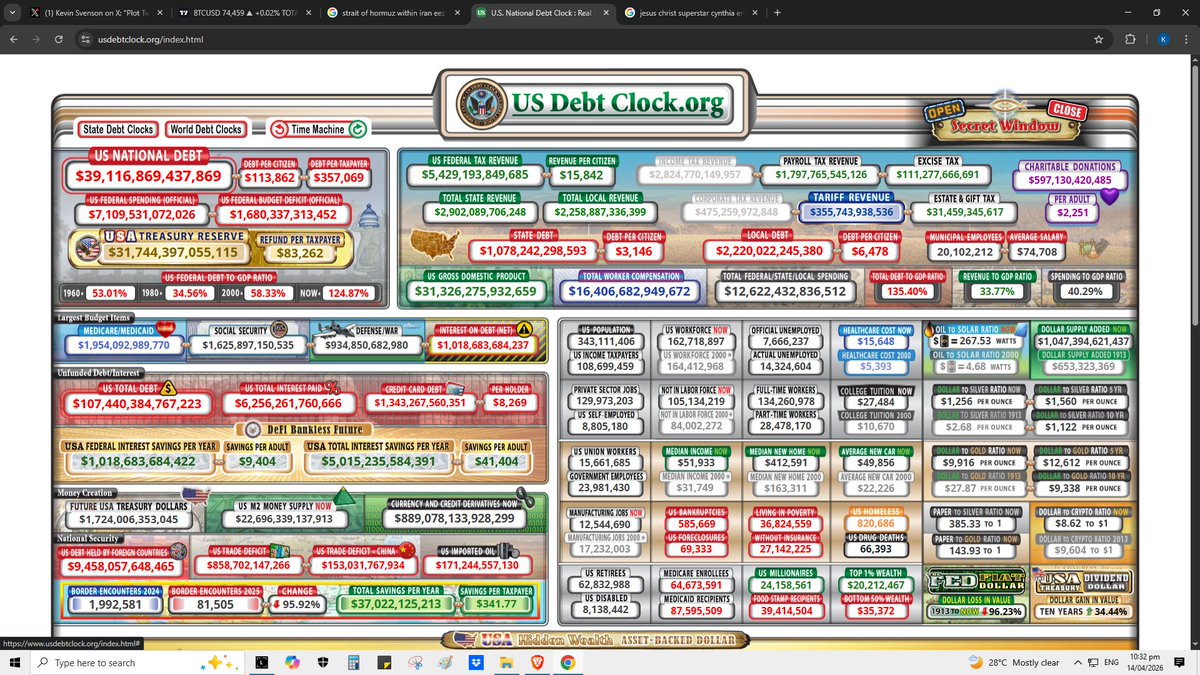The height and width of the screenshot is (675, 1200).
Task: Click the Time Machine button
Action: [317, 129]
